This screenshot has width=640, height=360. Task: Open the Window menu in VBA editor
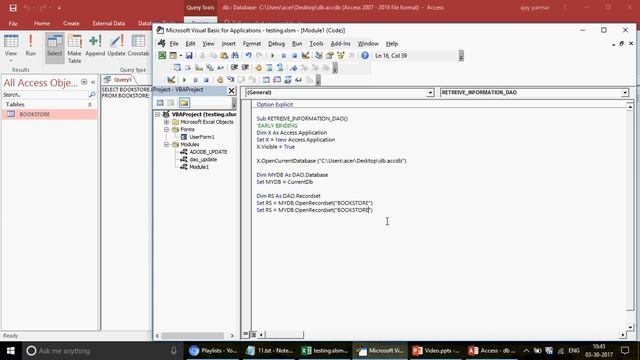[x=368, y=43]
